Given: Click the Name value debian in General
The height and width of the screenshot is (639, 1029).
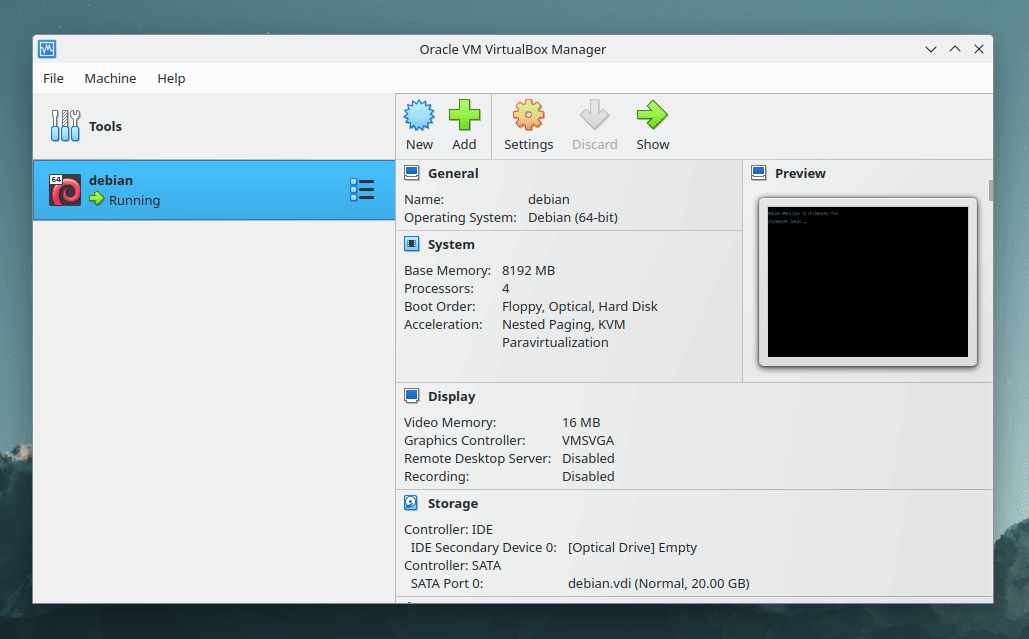Looking at the screenshot, I should click(x=549, y=199).
